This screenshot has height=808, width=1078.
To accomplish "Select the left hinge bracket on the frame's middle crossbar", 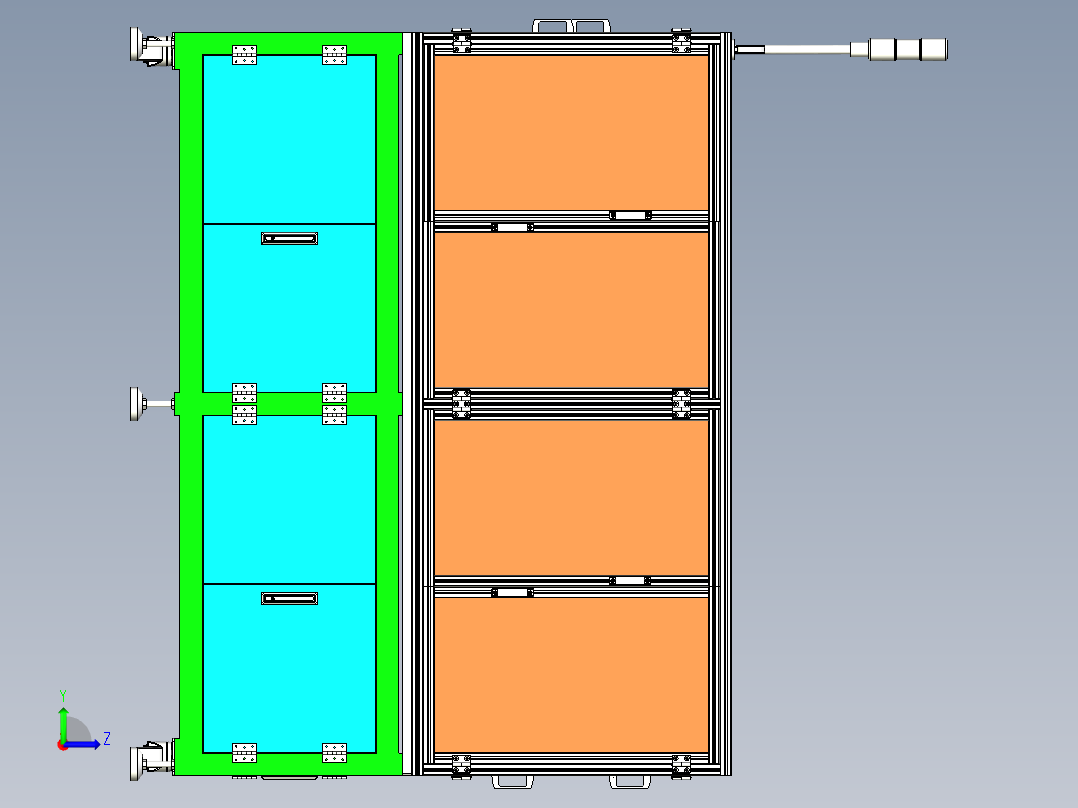I will (461, 404).
